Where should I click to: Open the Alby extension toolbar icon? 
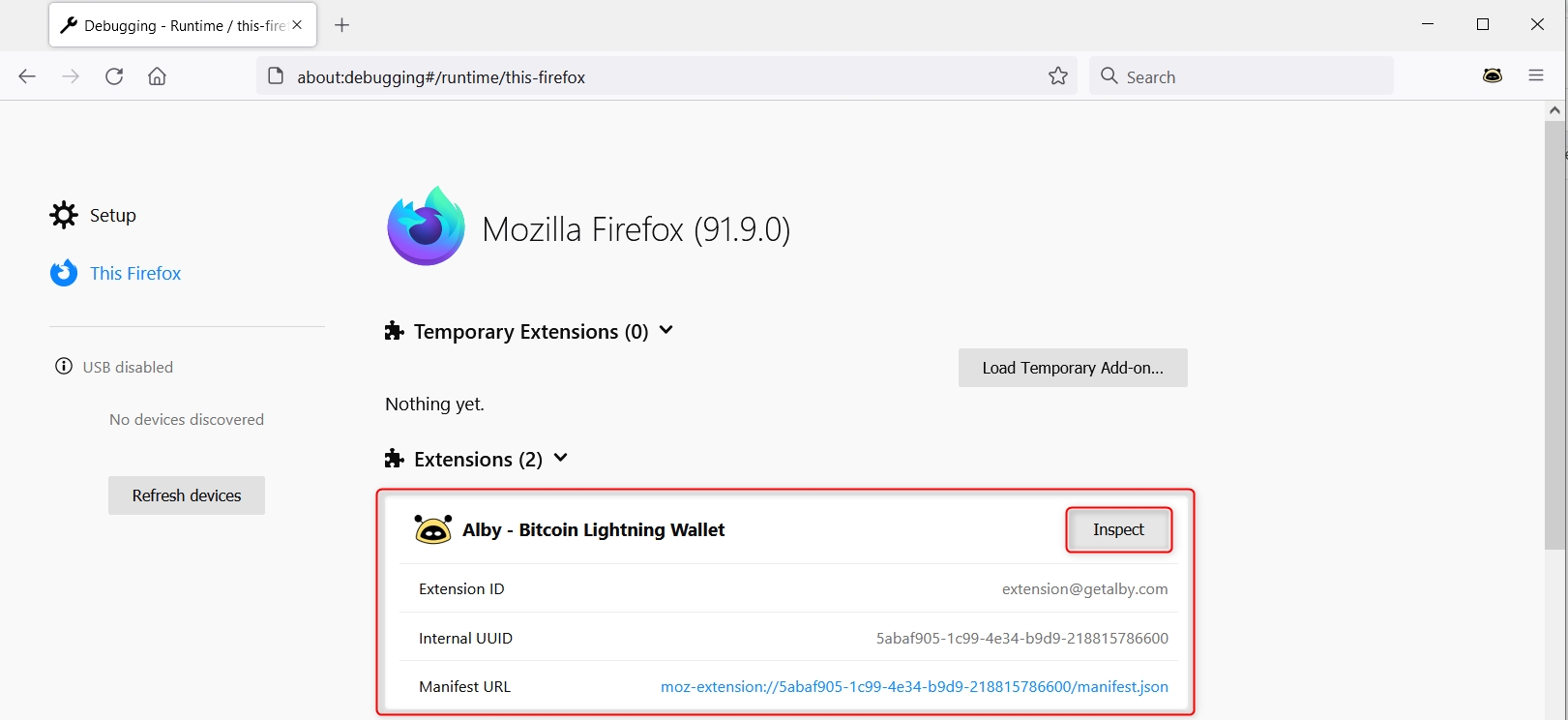coord(1493,75)
